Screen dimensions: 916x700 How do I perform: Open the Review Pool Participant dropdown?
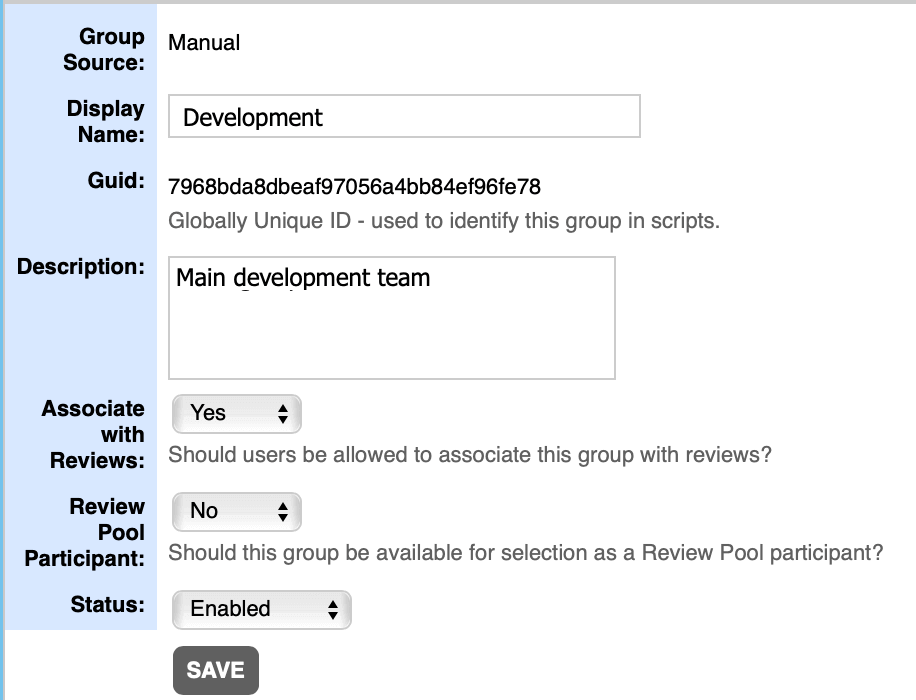236,511
